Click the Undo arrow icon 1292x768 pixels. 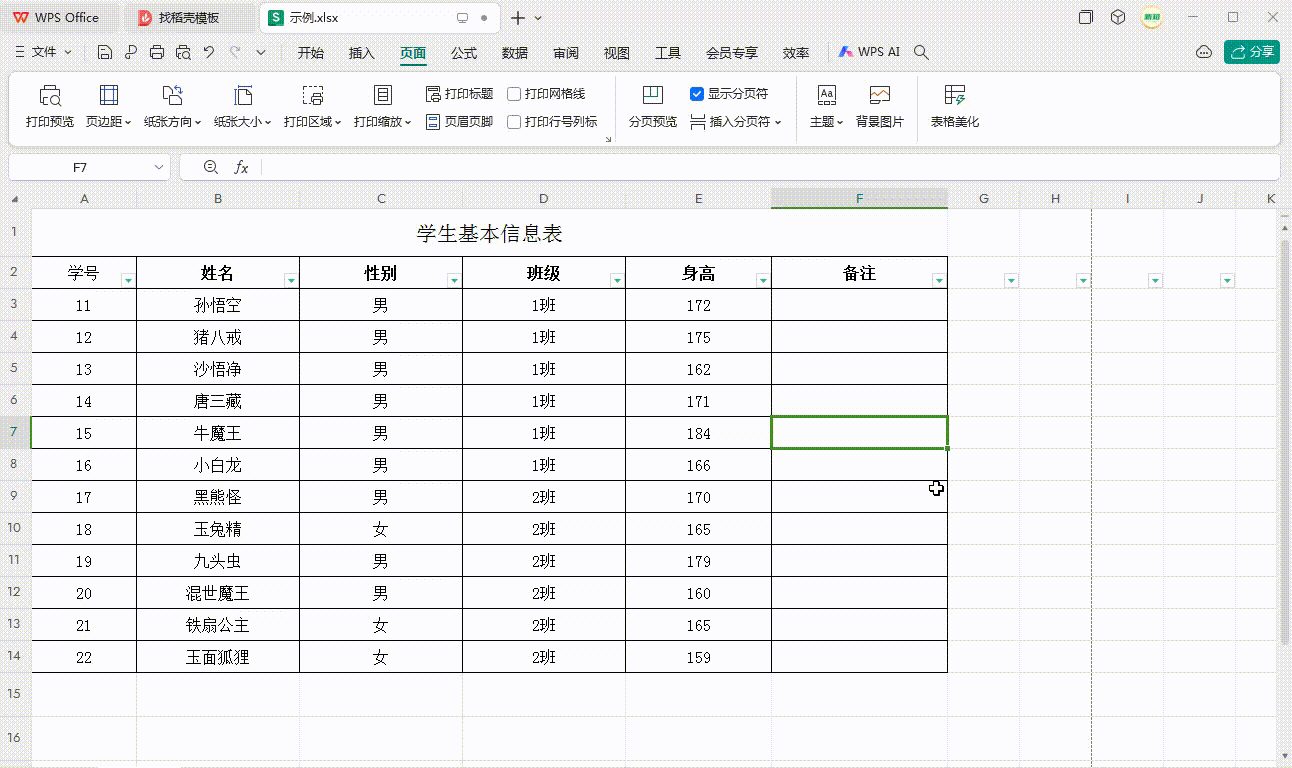point(209,52)
